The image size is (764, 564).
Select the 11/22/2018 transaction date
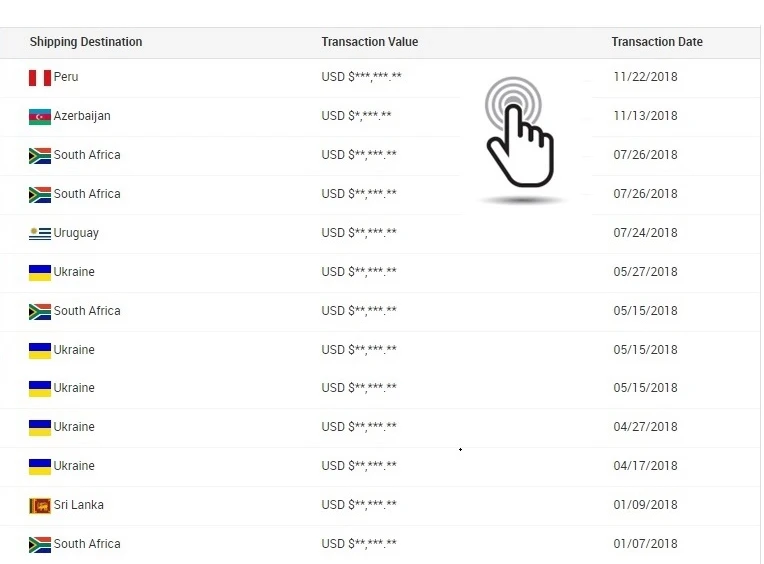pyautogui.click(x=645, y=77)
